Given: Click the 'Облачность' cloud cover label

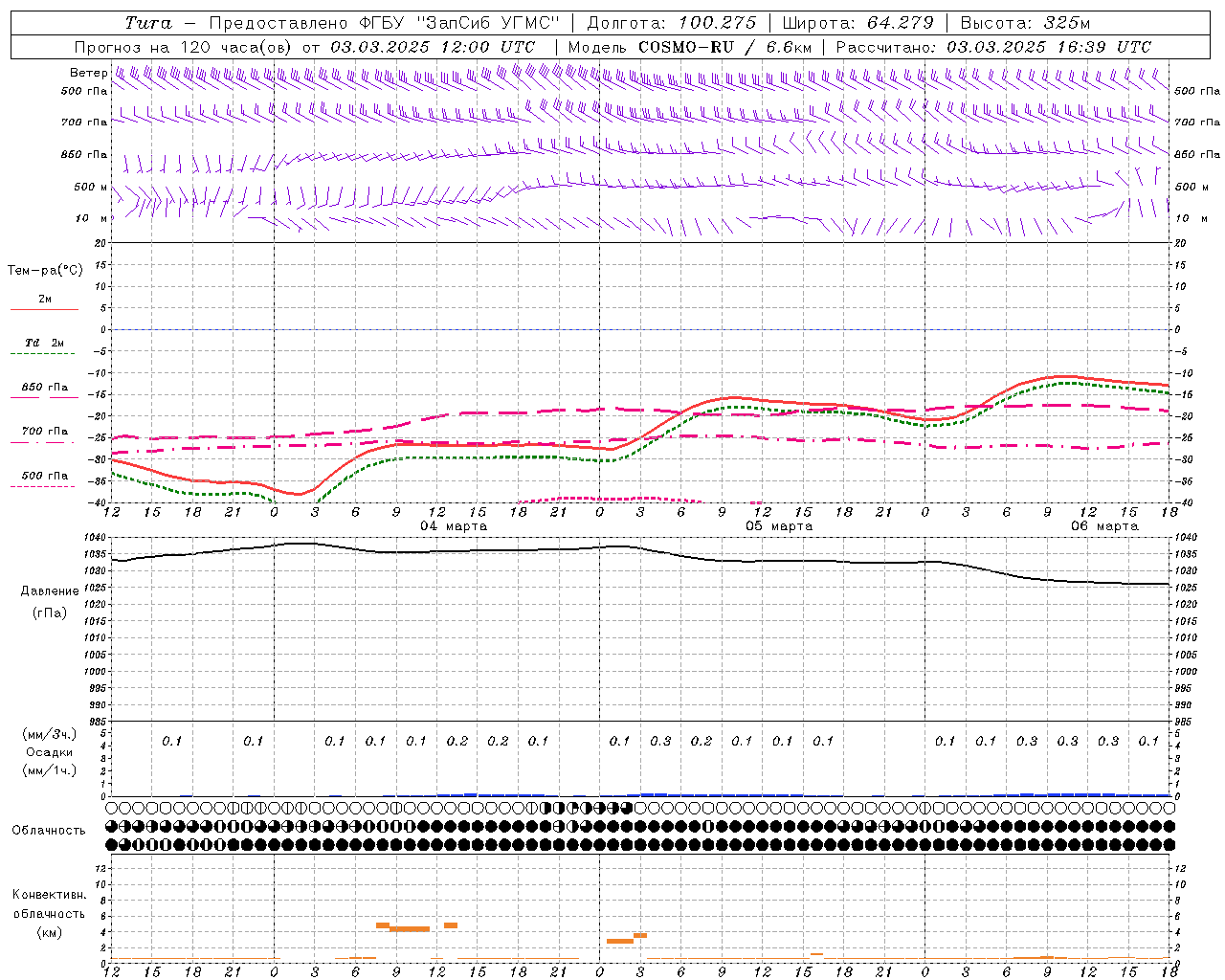Looking at the screenshot, I should pos(49,831).
